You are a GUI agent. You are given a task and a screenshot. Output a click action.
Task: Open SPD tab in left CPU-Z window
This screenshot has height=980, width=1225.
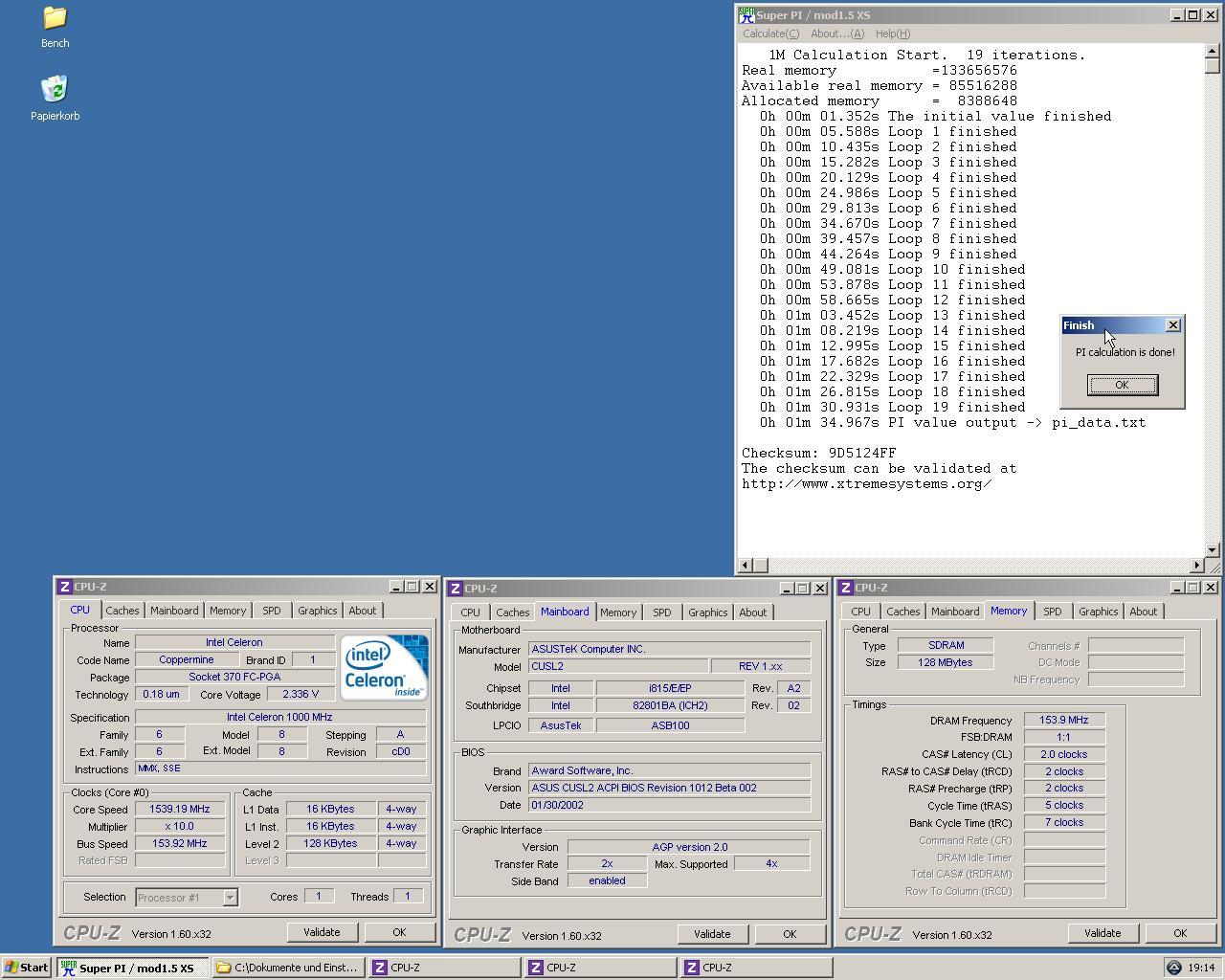[272, 611]
